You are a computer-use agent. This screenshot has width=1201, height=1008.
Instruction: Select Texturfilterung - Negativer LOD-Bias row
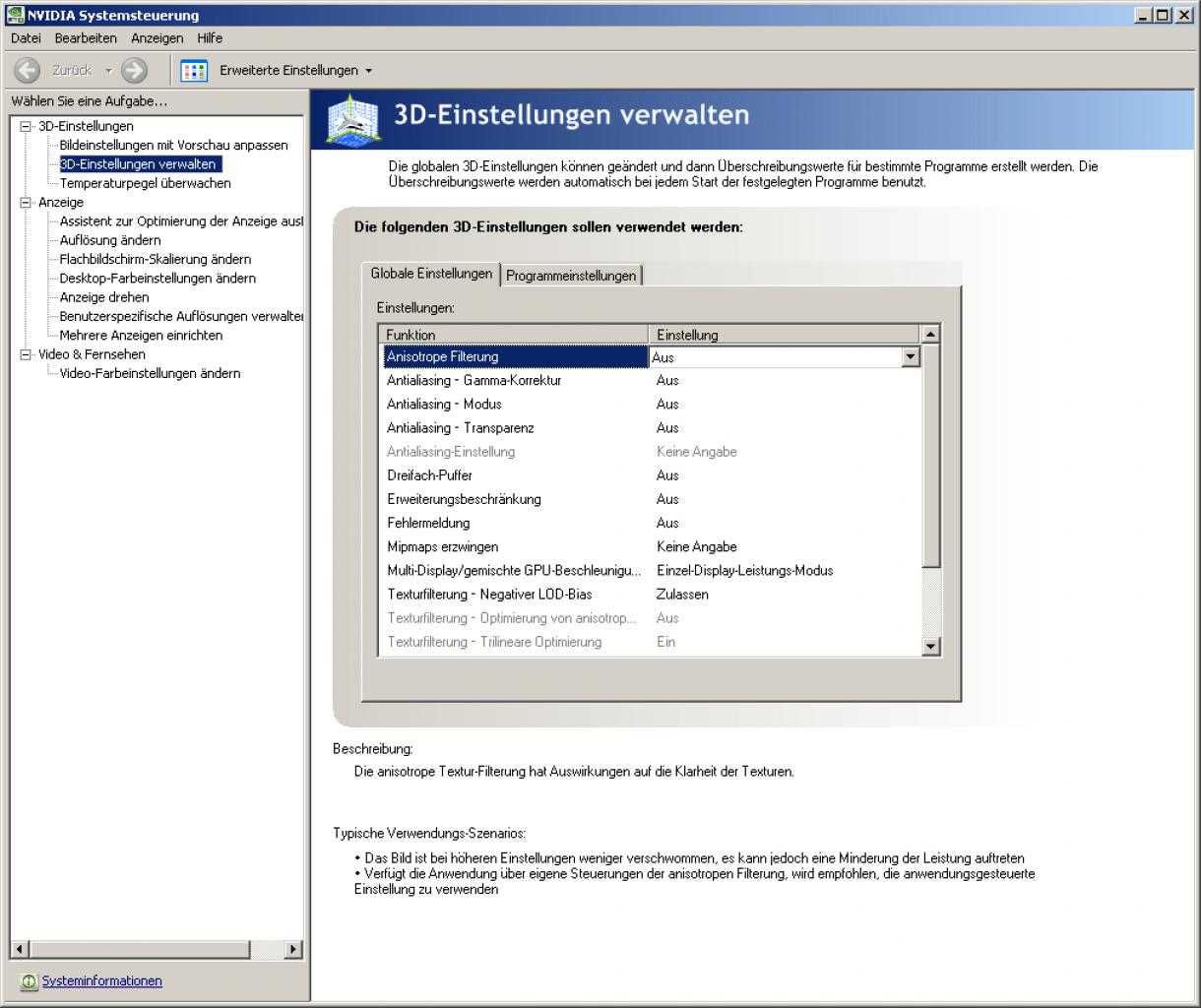650,595
